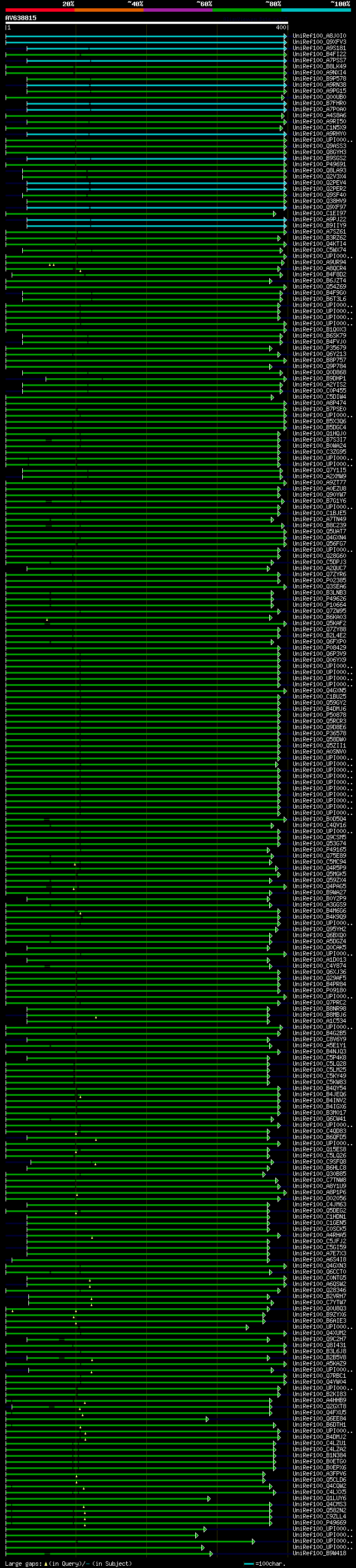Click UniRef100_A2XMW9 label
The width and height of the screenshot is (356, 1568).
tap(319, 477)
